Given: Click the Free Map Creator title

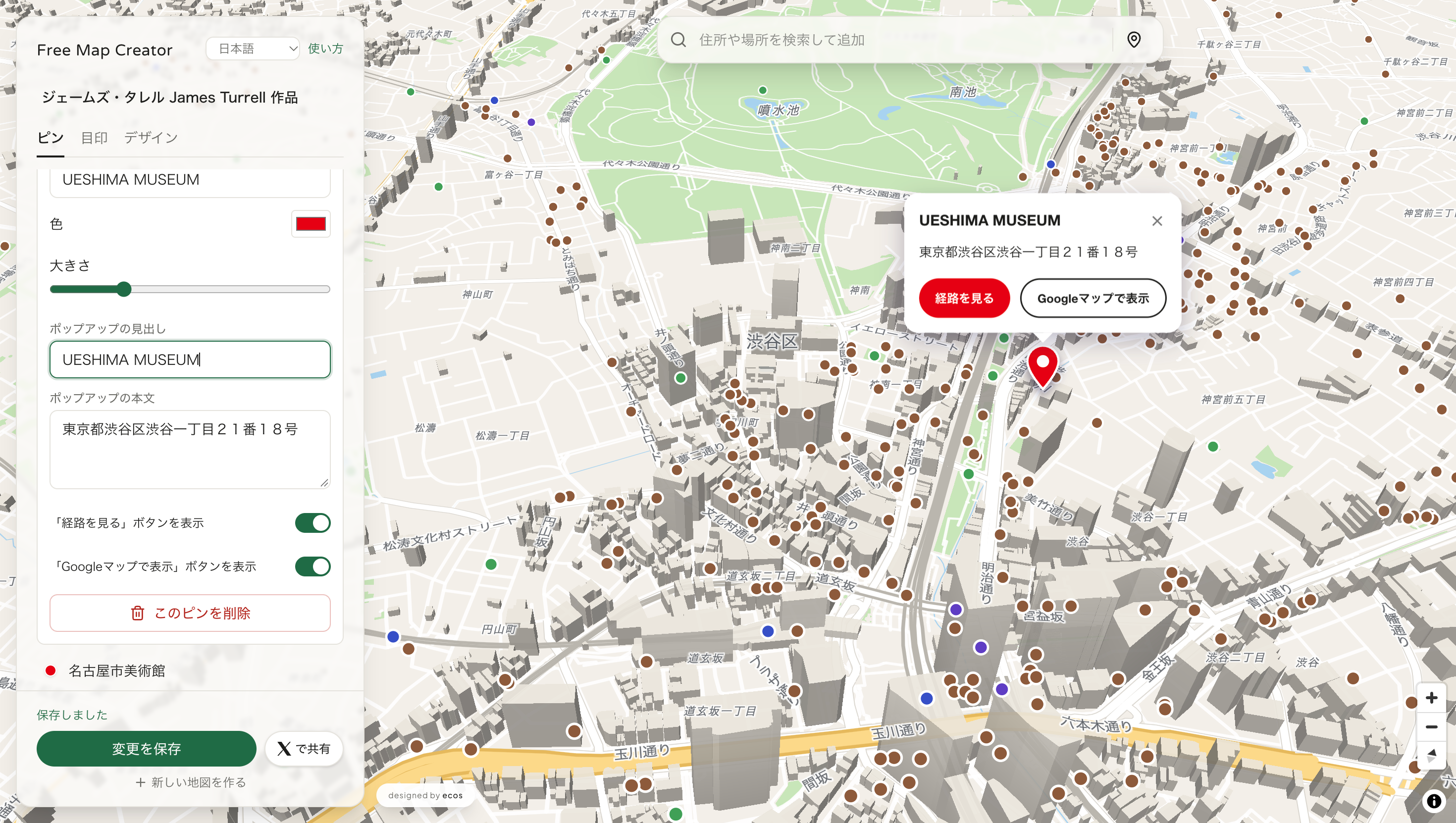Looking at the screenshot, I should click(104, 50).
